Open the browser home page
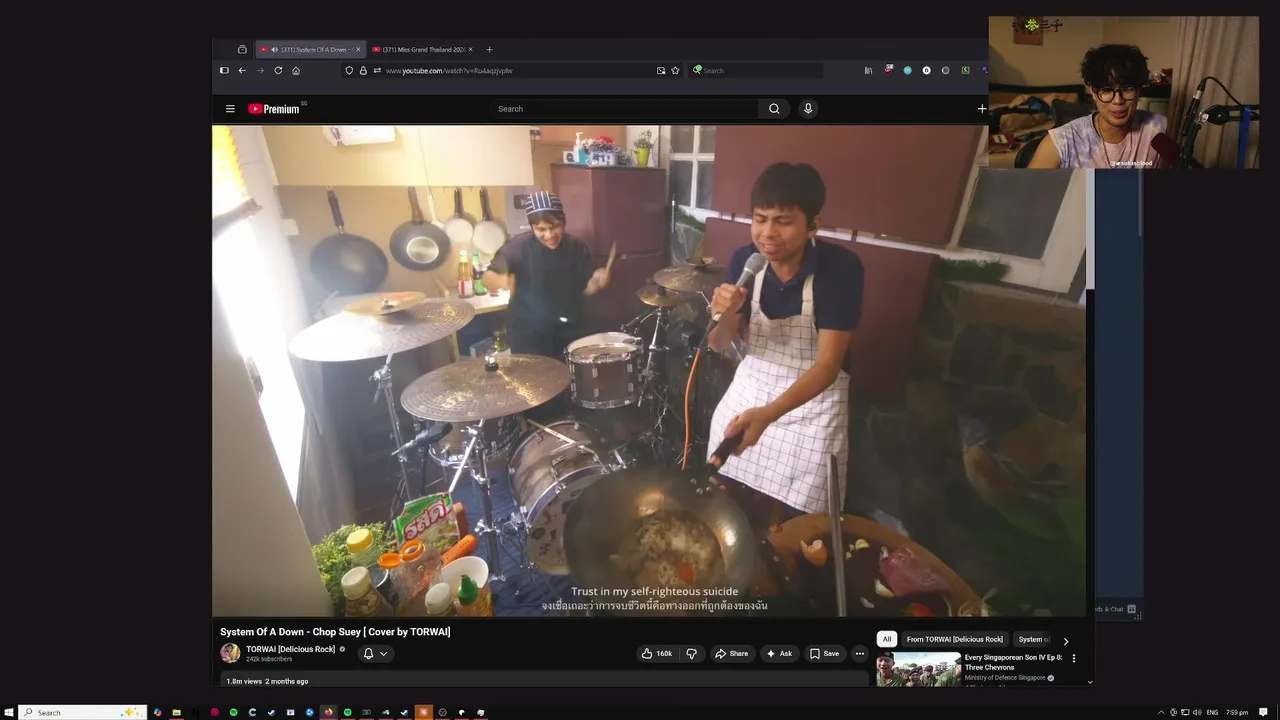This screenshot has width=1280, height=720. tap(296, 71)
